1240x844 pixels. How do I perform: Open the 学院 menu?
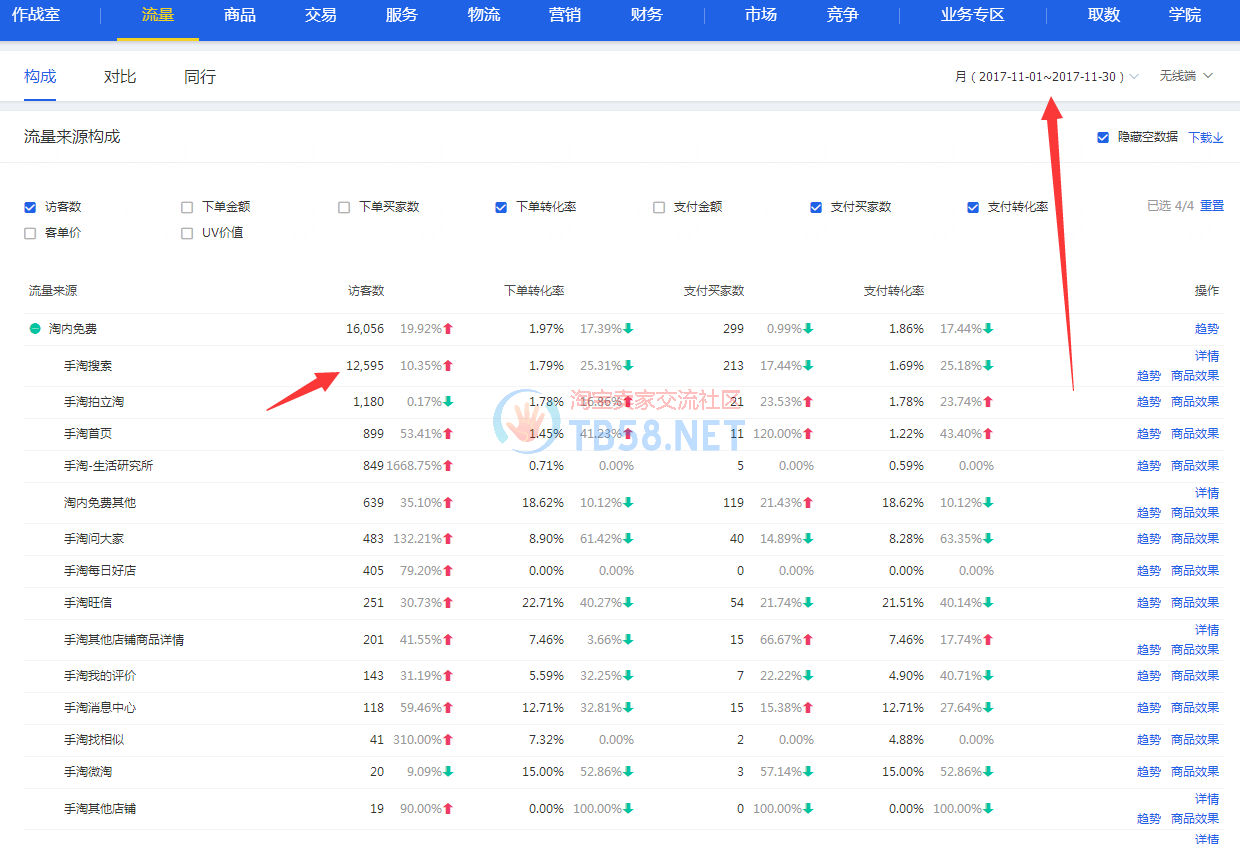[1185, 15]
